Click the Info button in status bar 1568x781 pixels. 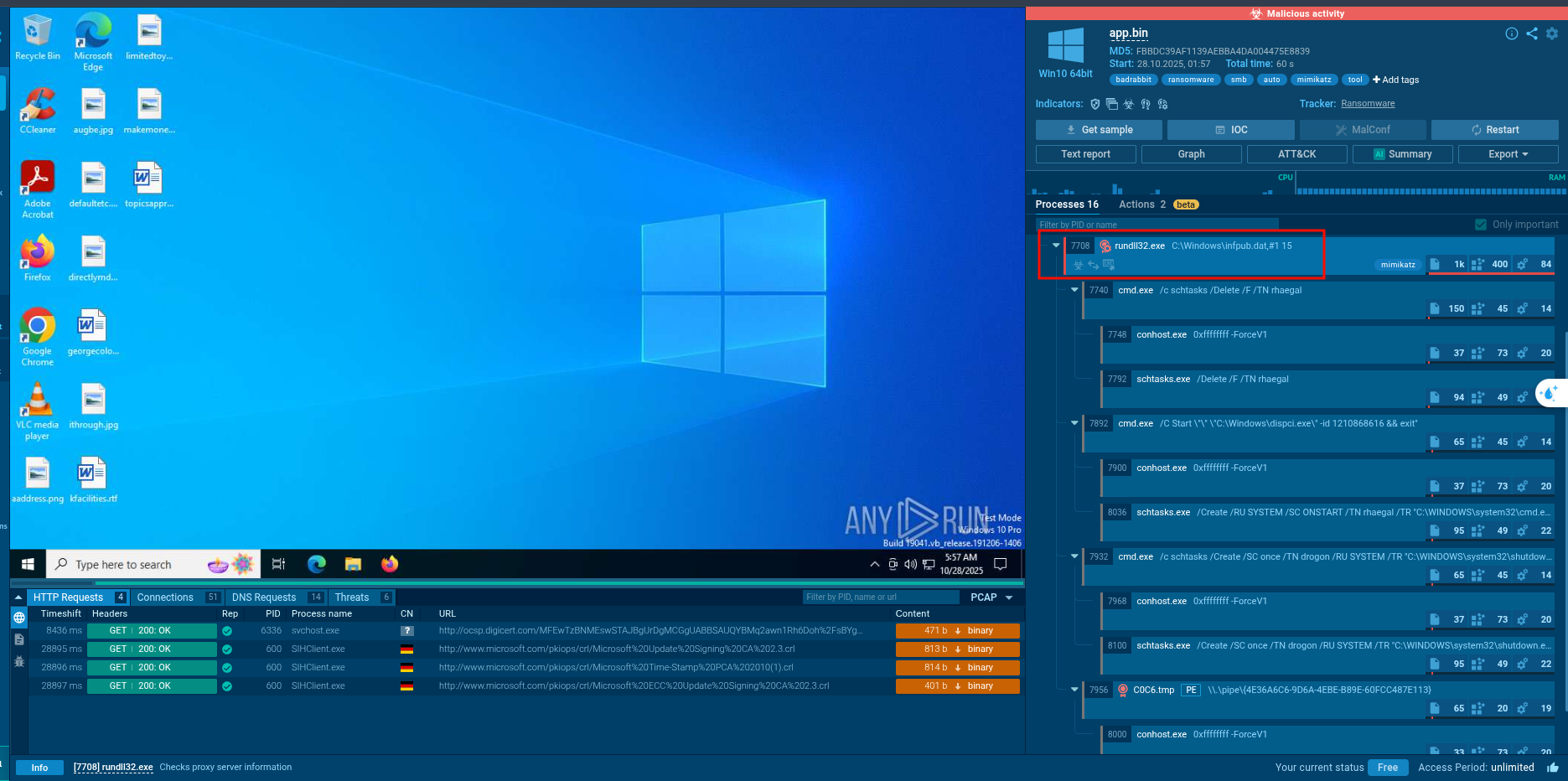point(39,768)
